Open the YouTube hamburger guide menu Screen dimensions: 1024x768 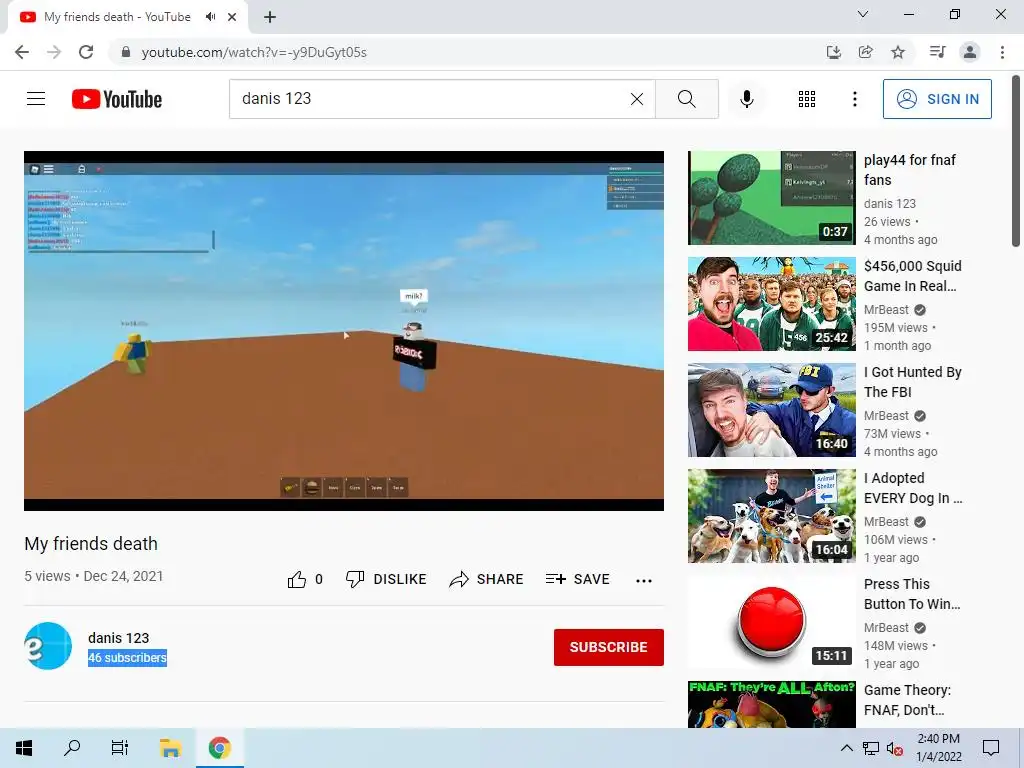(36, 99)
